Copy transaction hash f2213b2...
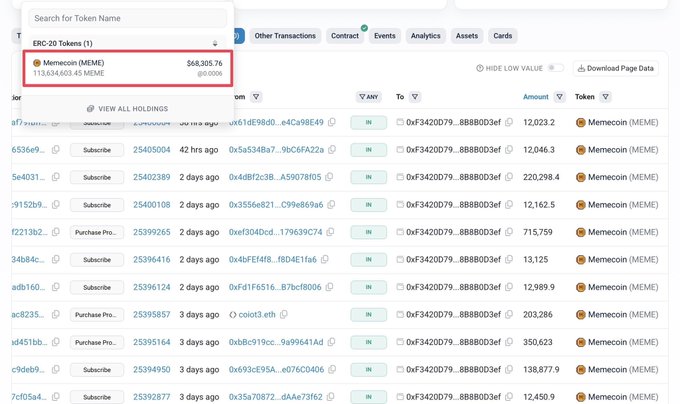Image resolution: width=680 pixels, height=404 pixels. tap(56, 232)
